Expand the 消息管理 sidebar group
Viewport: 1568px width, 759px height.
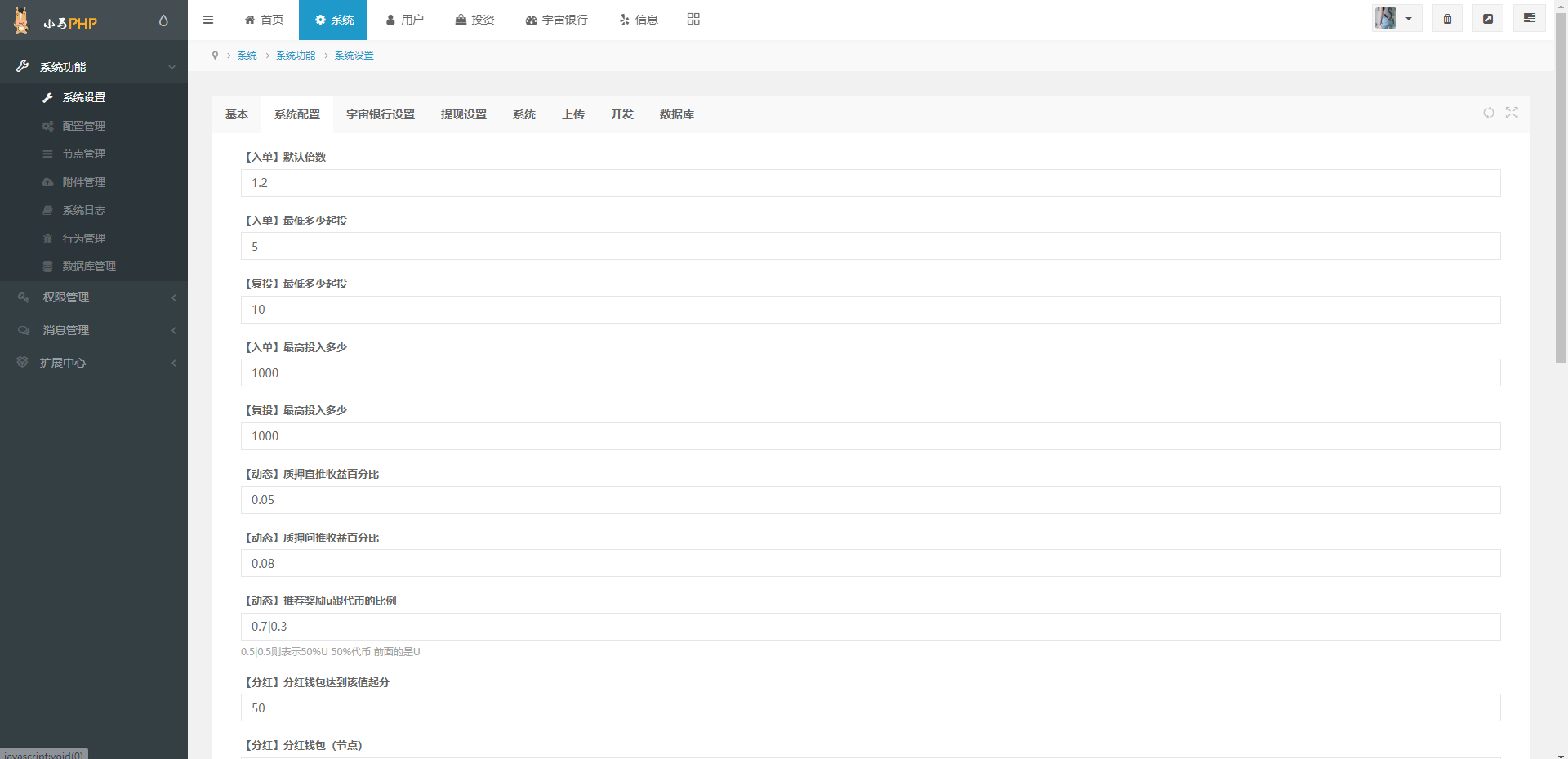pyautogui.click(x=94, y=330)
